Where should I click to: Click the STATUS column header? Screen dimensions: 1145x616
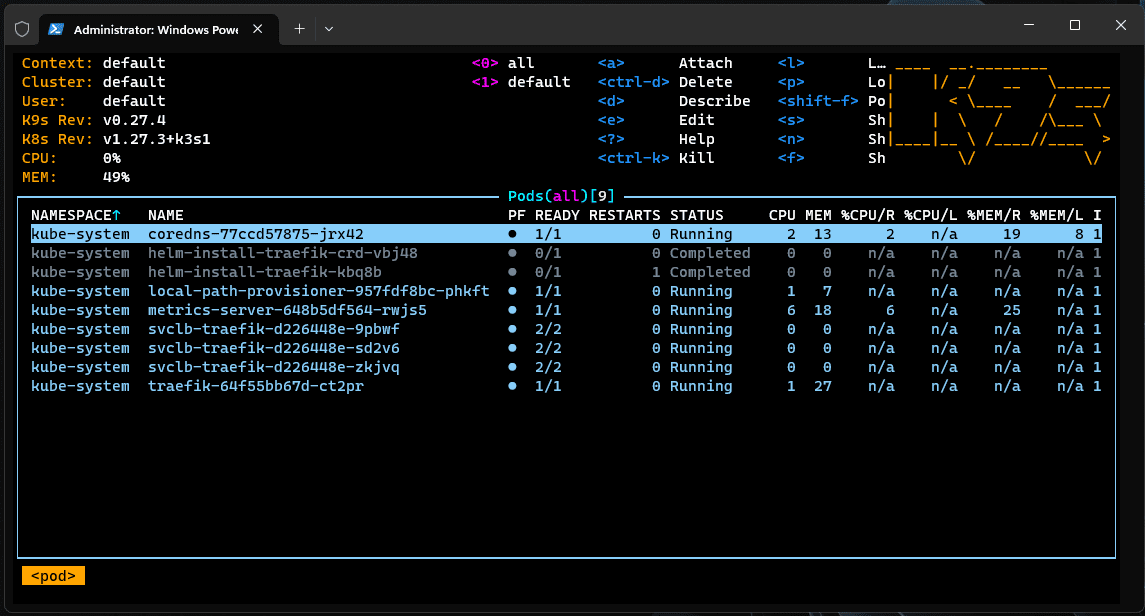pyautogui.click(x=697, y=215)
